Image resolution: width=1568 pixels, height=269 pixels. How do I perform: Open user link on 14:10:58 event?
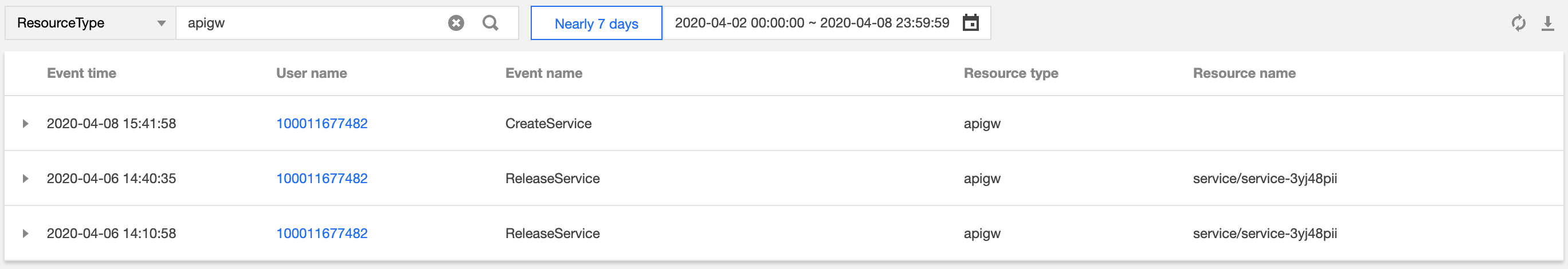click(322, 234)
